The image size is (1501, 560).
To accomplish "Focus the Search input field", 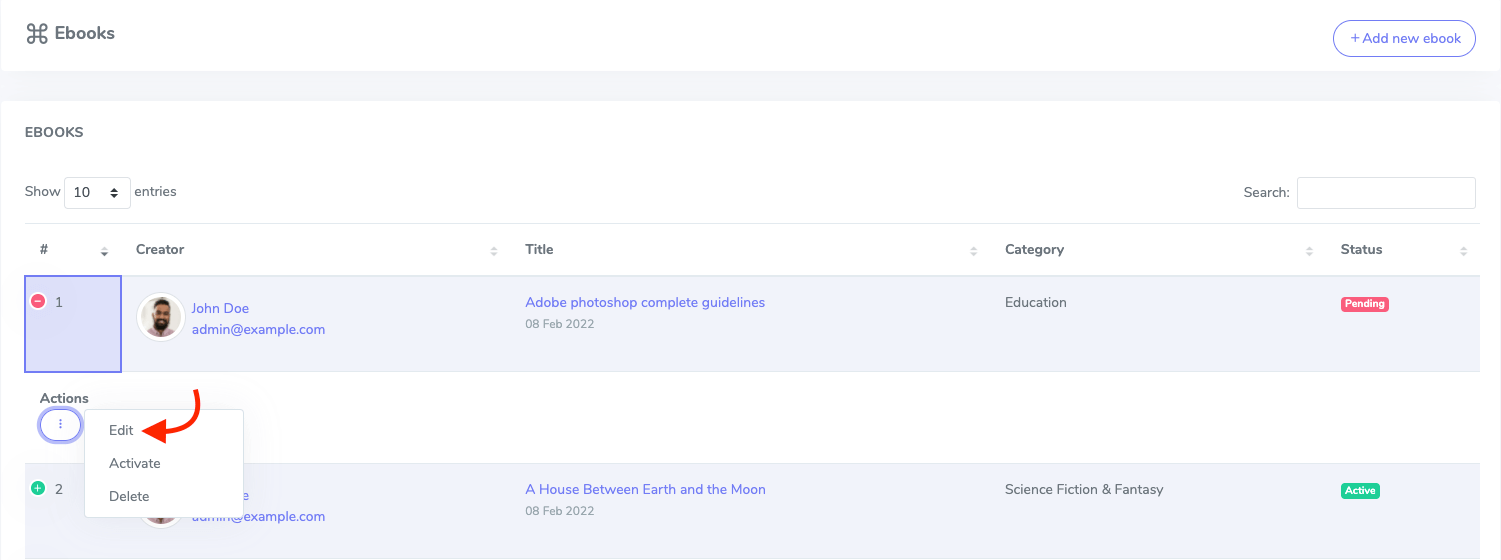I will (1385, 193).
